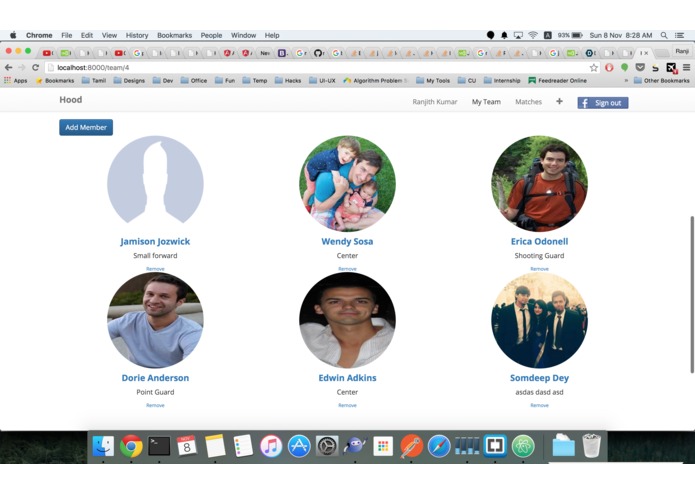
Task: Open Dorie Anderson's profile name
Action: pos(155,378)
